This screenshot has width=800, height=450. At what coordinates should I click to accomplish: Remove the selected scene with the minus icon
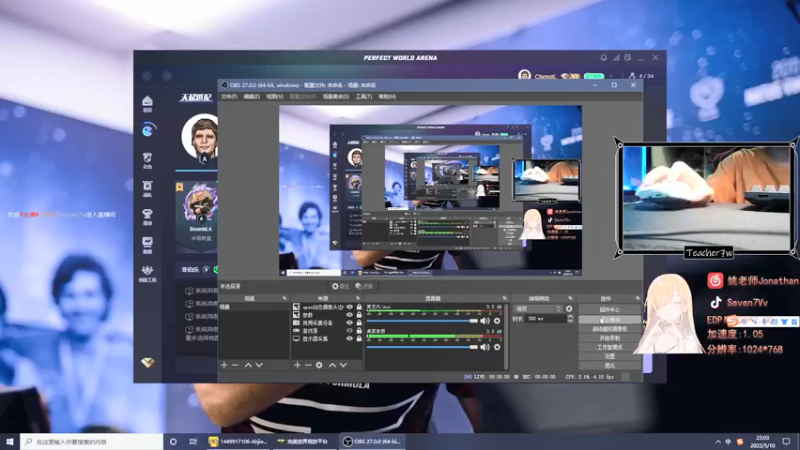click(x=235, y=365)
